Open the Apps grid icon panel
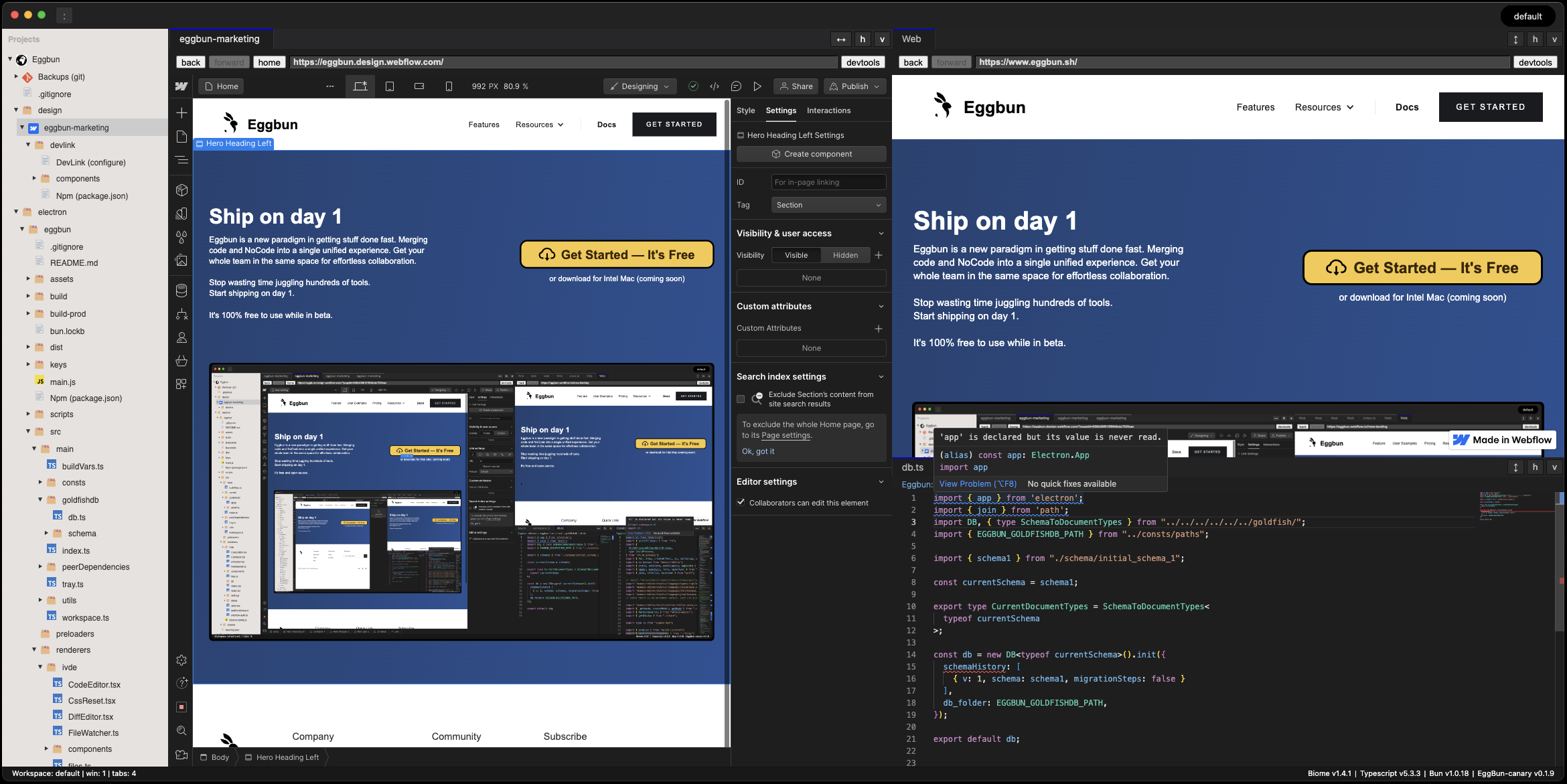1567x784 pixels. (x=181, y=384)
